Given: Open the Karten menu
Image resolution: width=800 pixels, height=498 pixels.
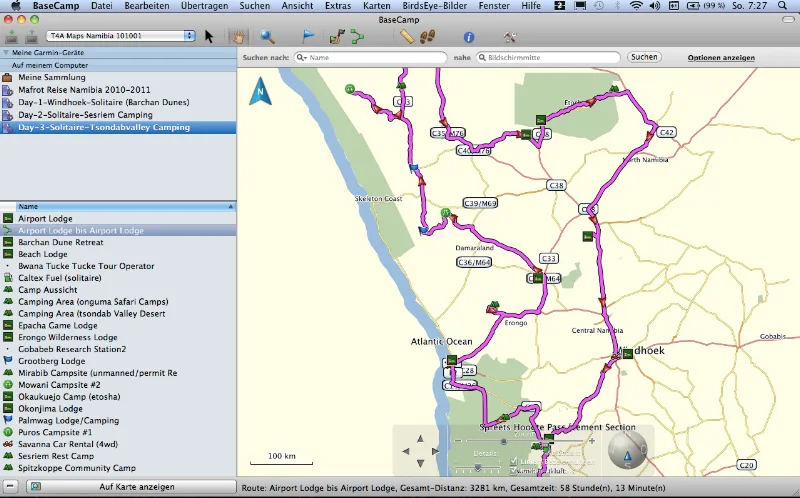Looking at the screenshot, I should coord(377,6).
